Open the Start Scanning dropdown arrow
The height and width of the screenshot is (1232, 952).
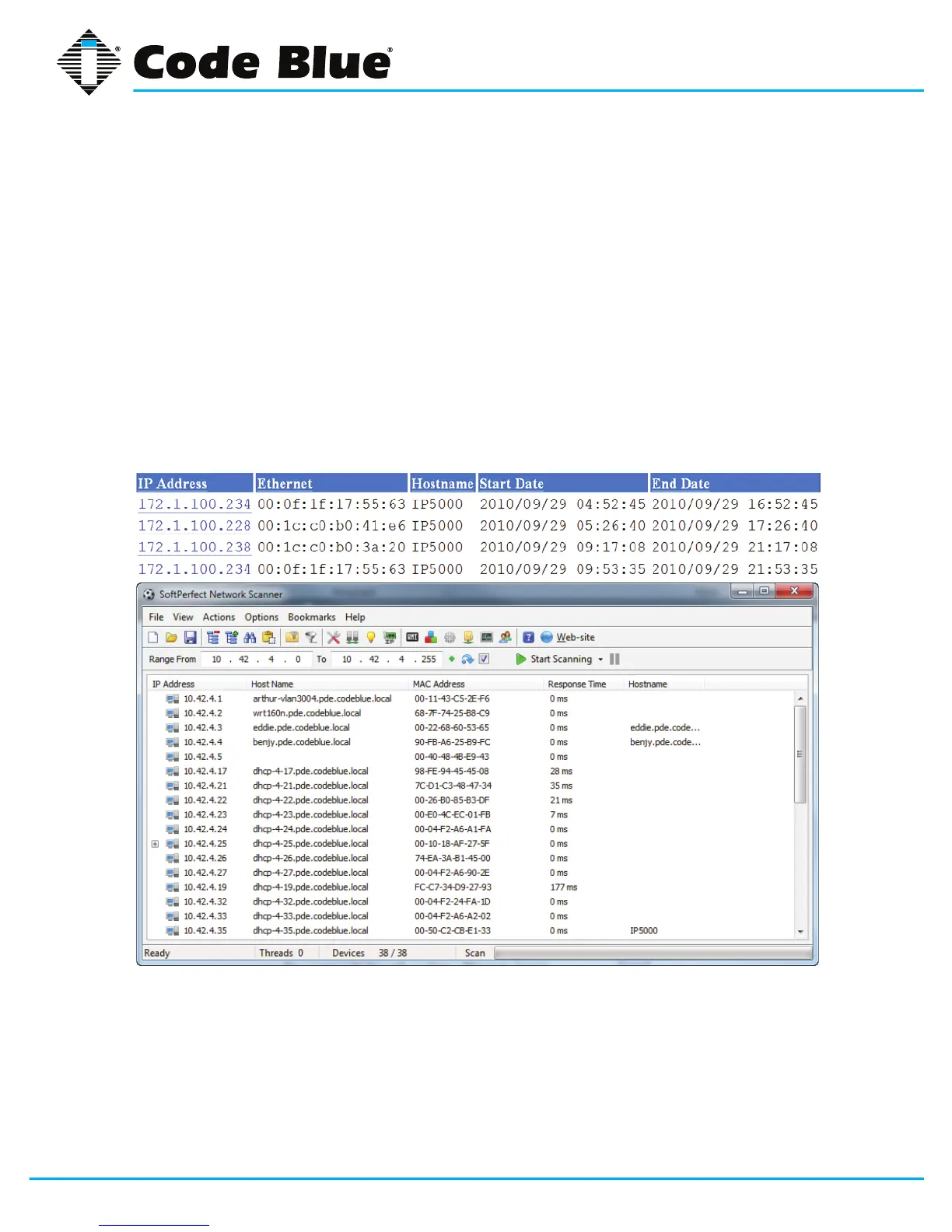(600, 660)
